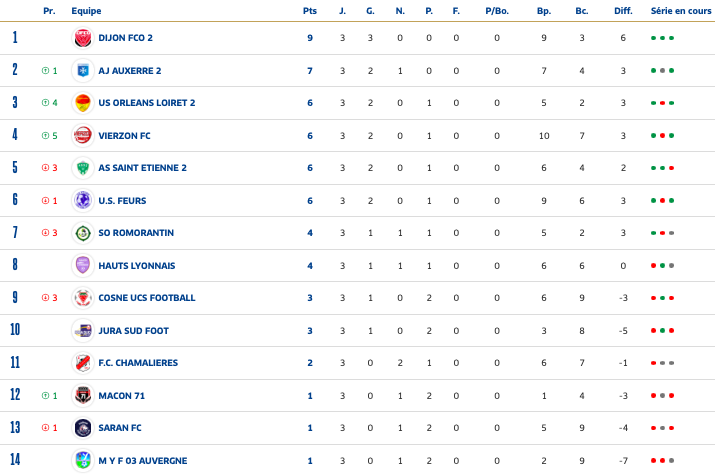Click the M Y F 03 Auvergne crest

click(x=83, y=460)
